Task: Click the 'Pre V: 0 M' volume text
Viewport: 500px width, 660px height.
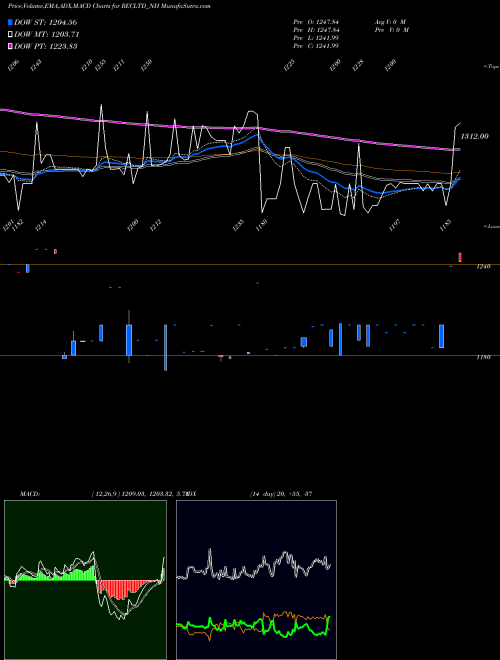Action: [392, 30]
